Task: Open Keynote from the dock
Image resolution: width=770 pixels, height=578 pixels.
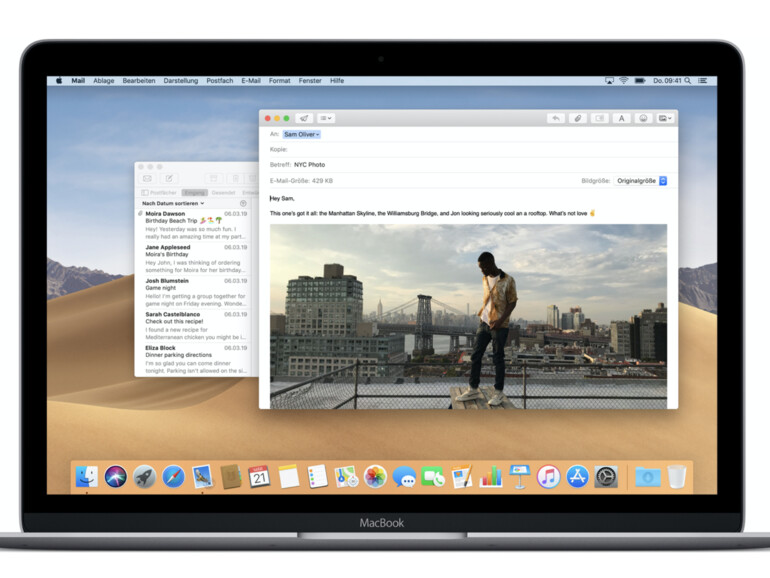Action: coord(520,476)
